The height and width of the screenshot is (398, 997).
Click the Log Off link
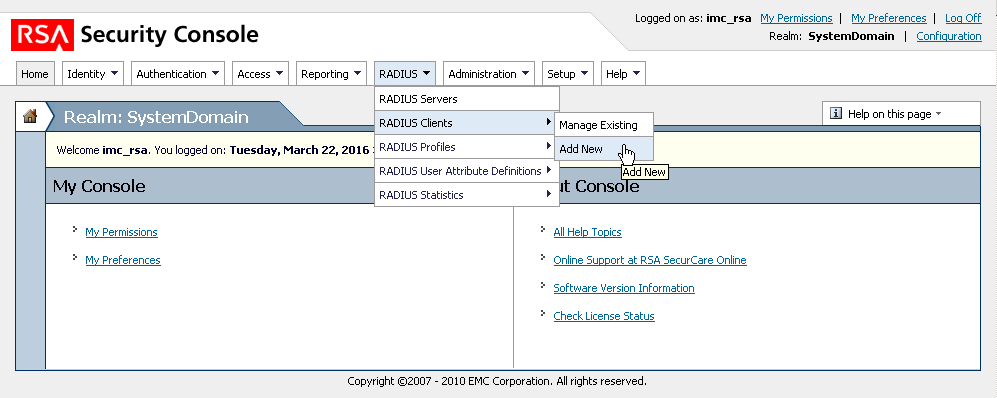[x=963, y=18]
